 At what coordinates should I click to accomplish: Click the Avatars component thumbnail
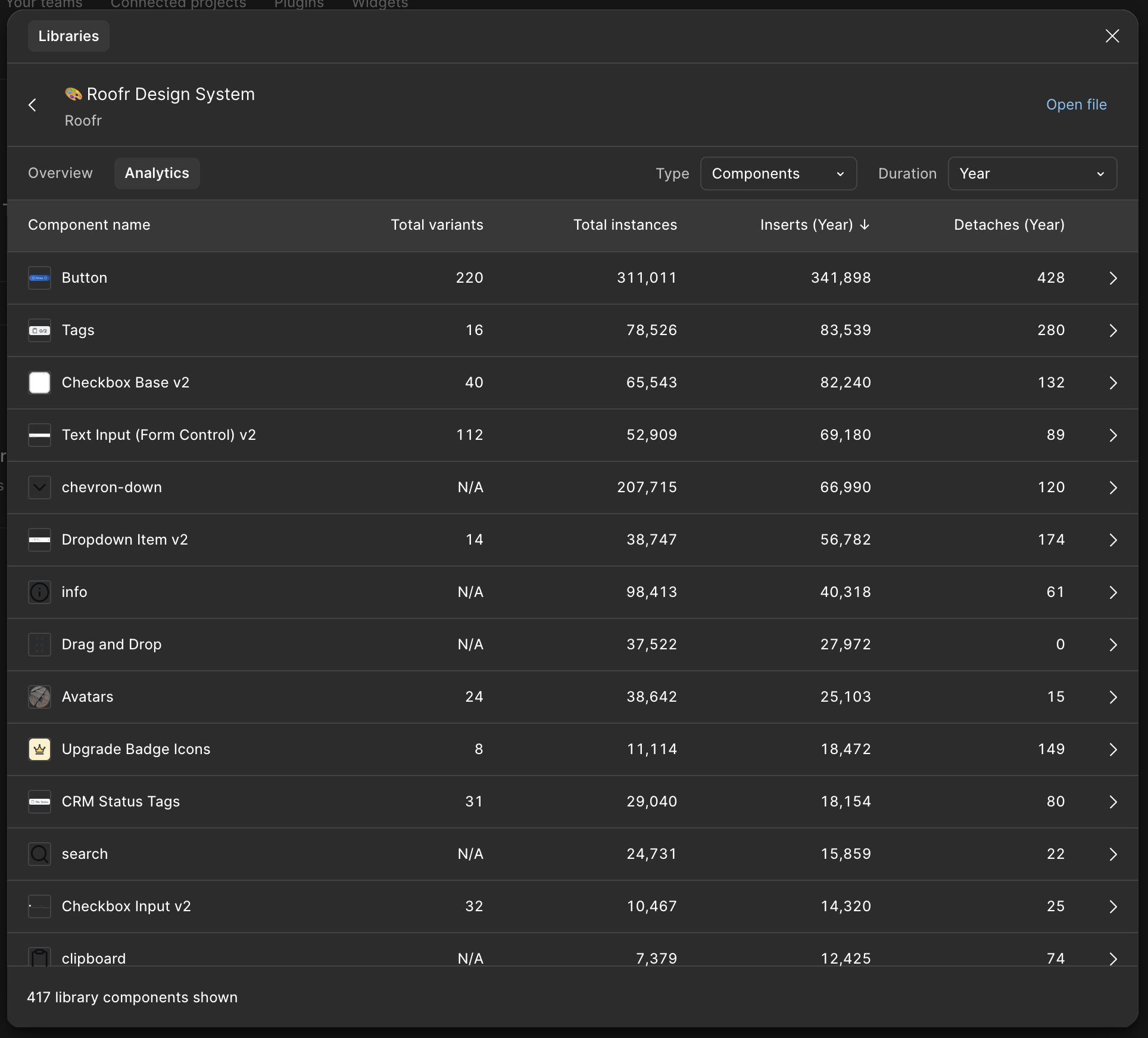[x=39, y=697]
